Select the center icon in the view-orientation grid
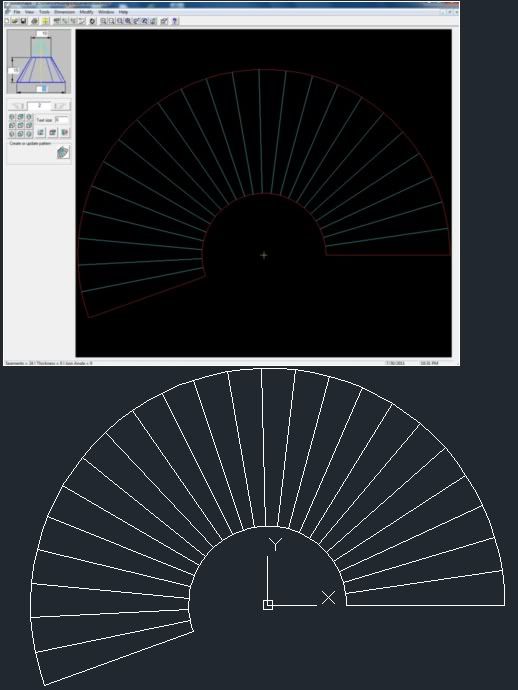Image resolution: width=518 pixels, height=690 pixels. tap(20, 125)
